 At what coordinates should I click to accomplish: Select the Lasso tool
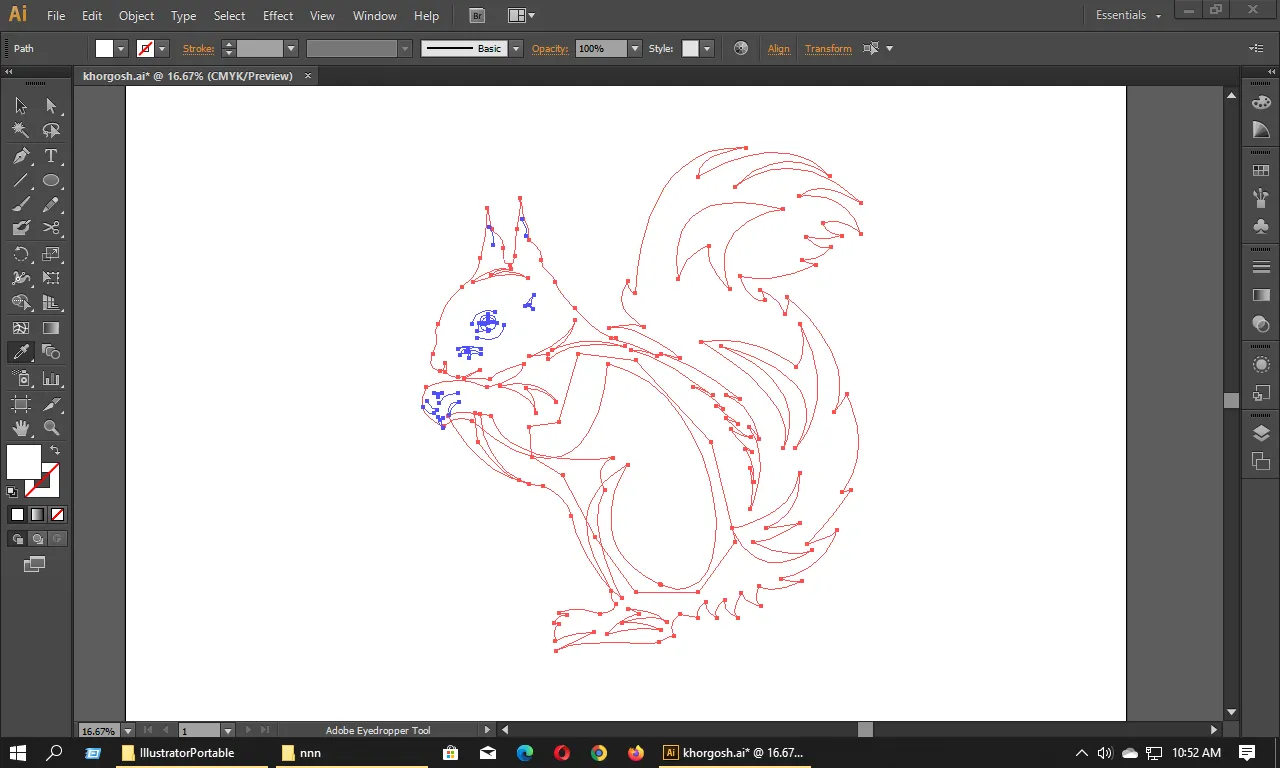click(x=51, y=130)
